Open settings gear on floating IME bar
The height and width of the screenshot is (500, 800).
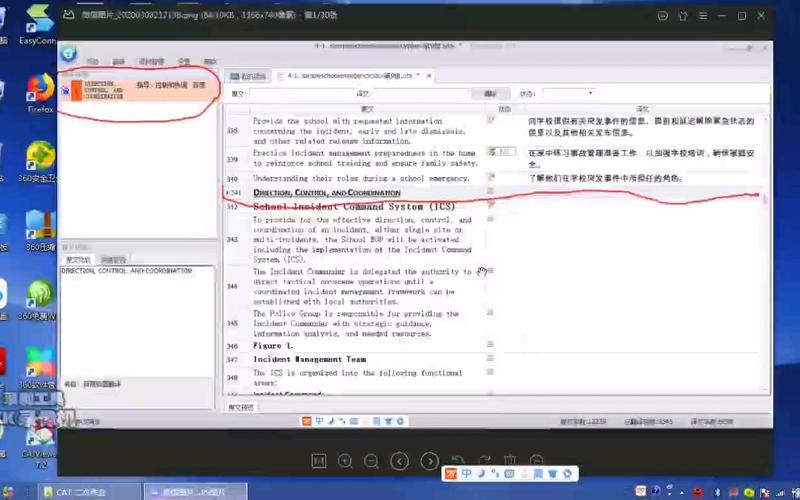point(567,473)
